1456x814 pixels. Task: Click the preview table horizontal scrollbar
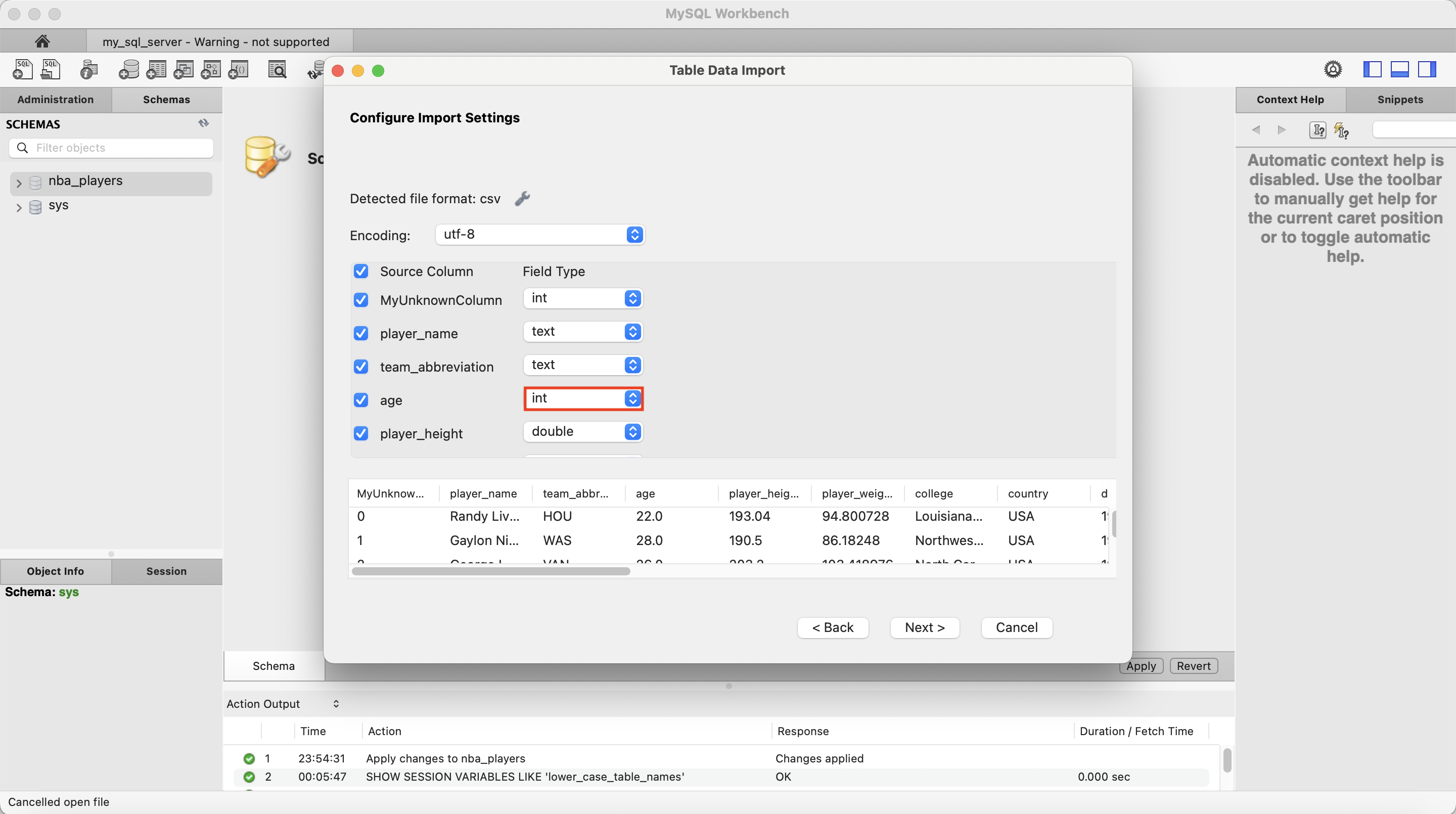[x=490, y=571]
